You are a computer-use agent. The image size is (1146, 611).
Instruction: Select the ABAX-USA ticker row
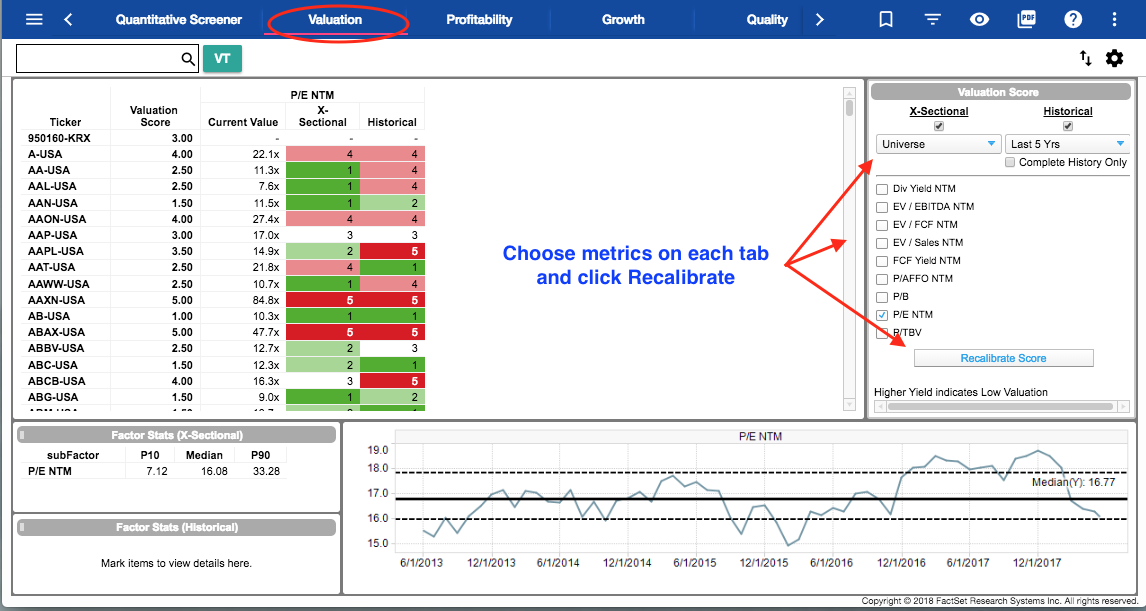(x=223, y=332)
